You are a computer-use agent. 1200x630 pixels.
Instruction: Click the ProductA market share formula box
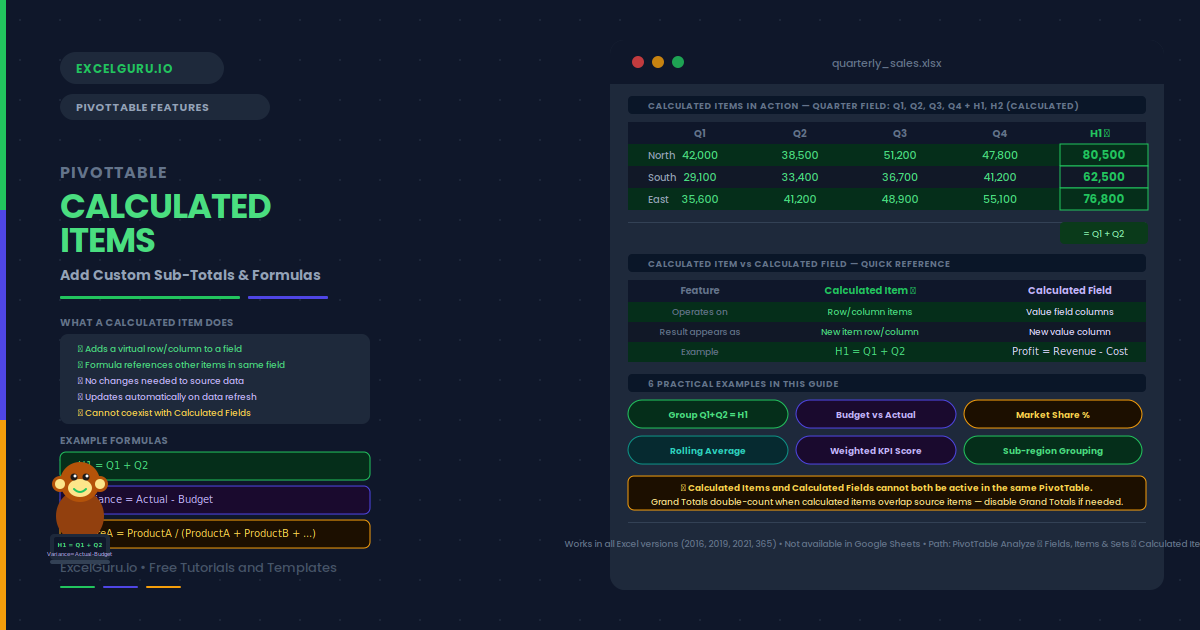coord(215,534)
